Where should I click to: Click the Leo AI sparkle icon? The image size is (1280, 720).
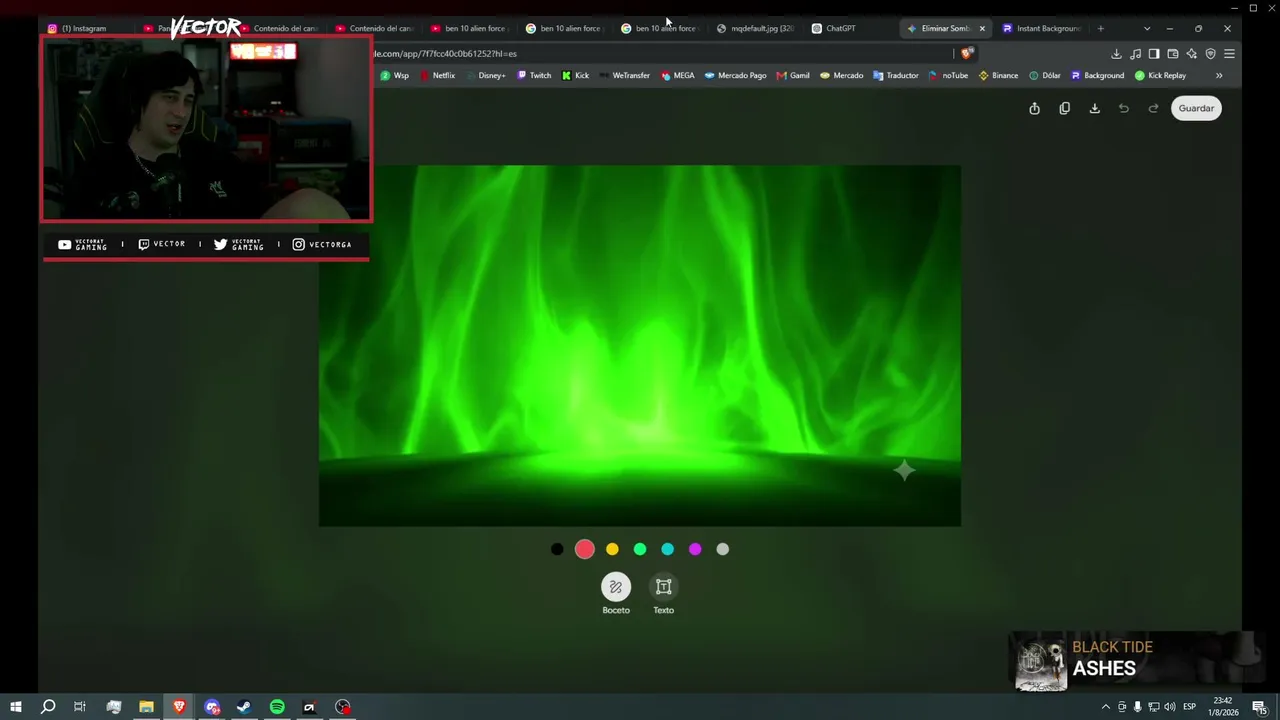(1191, 54)
